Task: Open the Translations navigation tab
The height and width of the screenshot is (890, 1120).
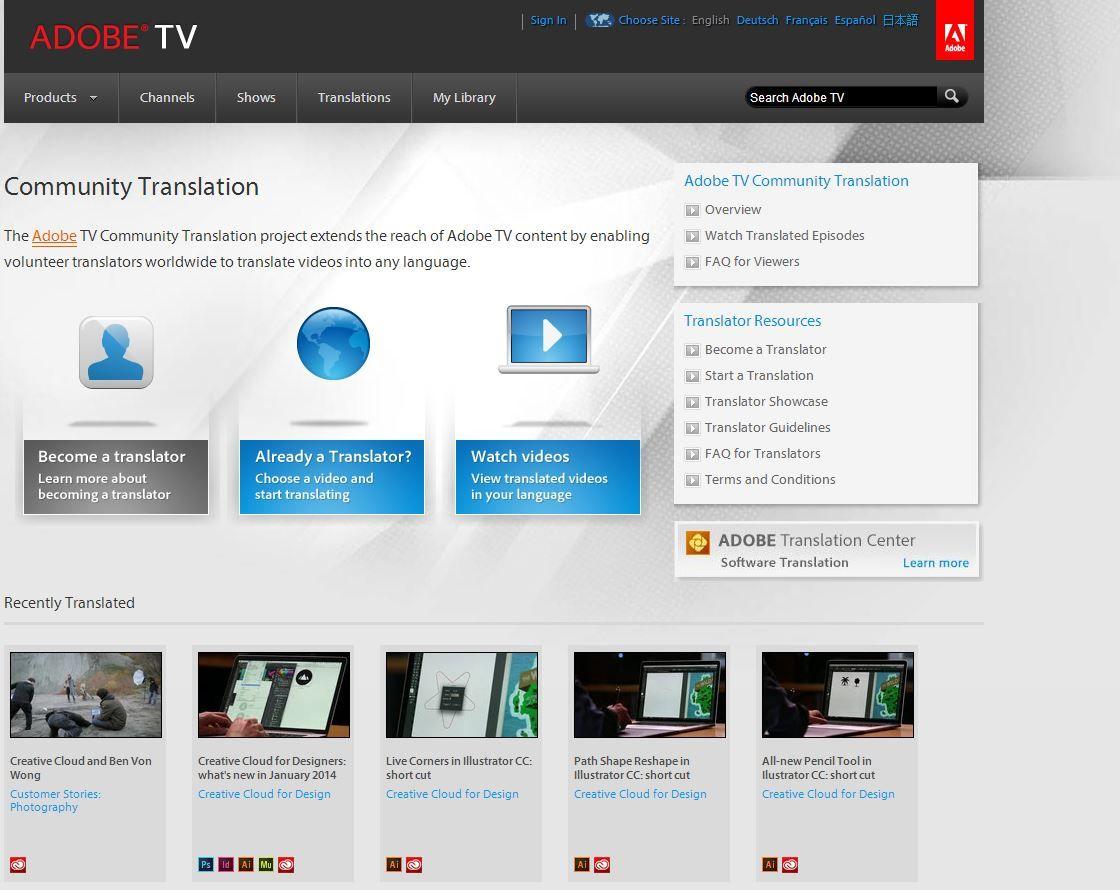Action: click(x=354, y=98)
